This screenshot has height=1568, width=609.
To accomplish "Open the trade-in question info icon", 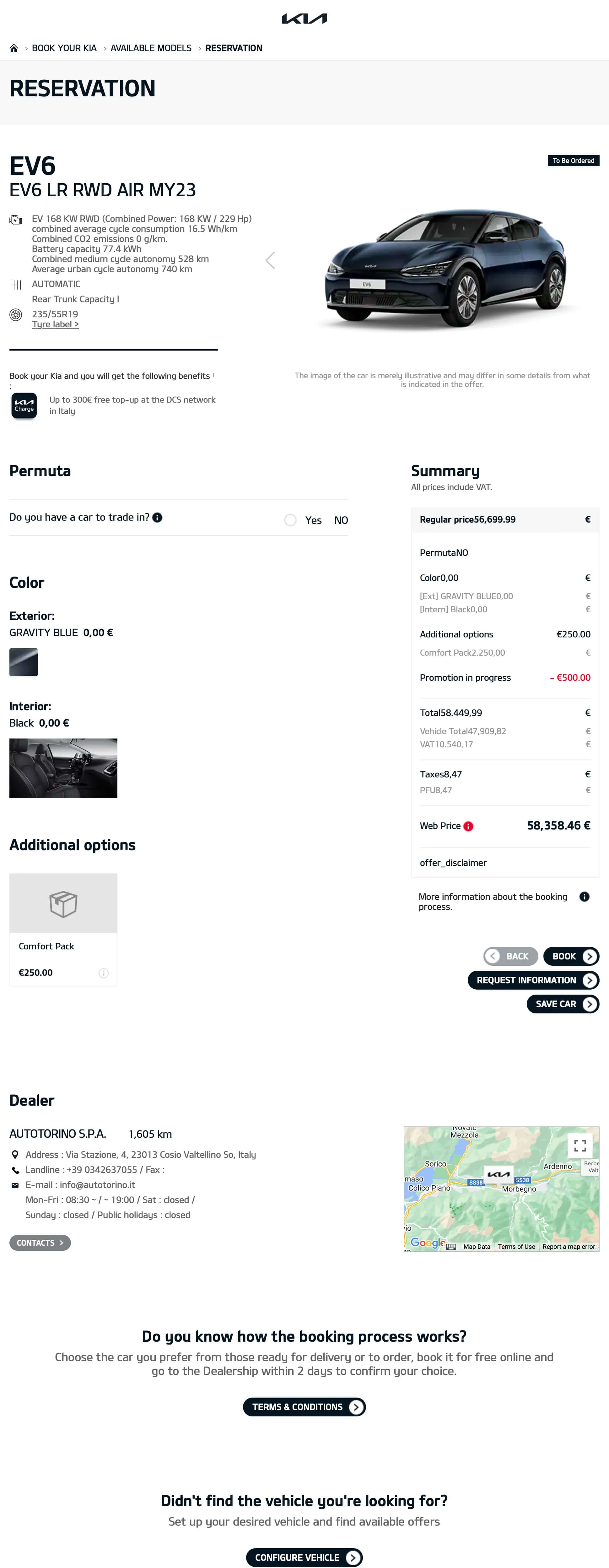I will pyautogui.click(x=157, y=517).
